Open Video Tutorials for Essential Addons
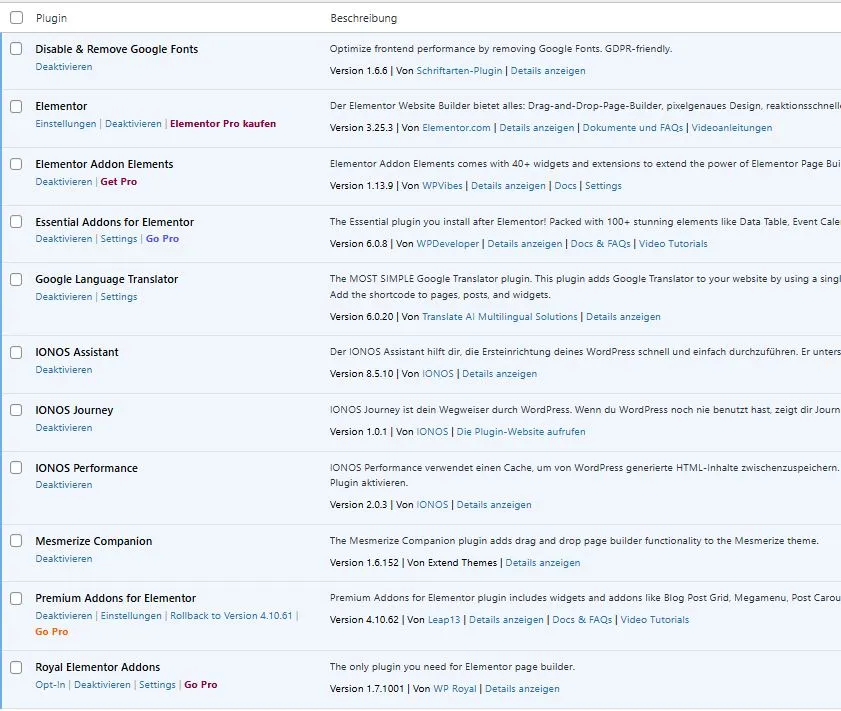The height and width of the screenshot is (711, 841). 673,243
